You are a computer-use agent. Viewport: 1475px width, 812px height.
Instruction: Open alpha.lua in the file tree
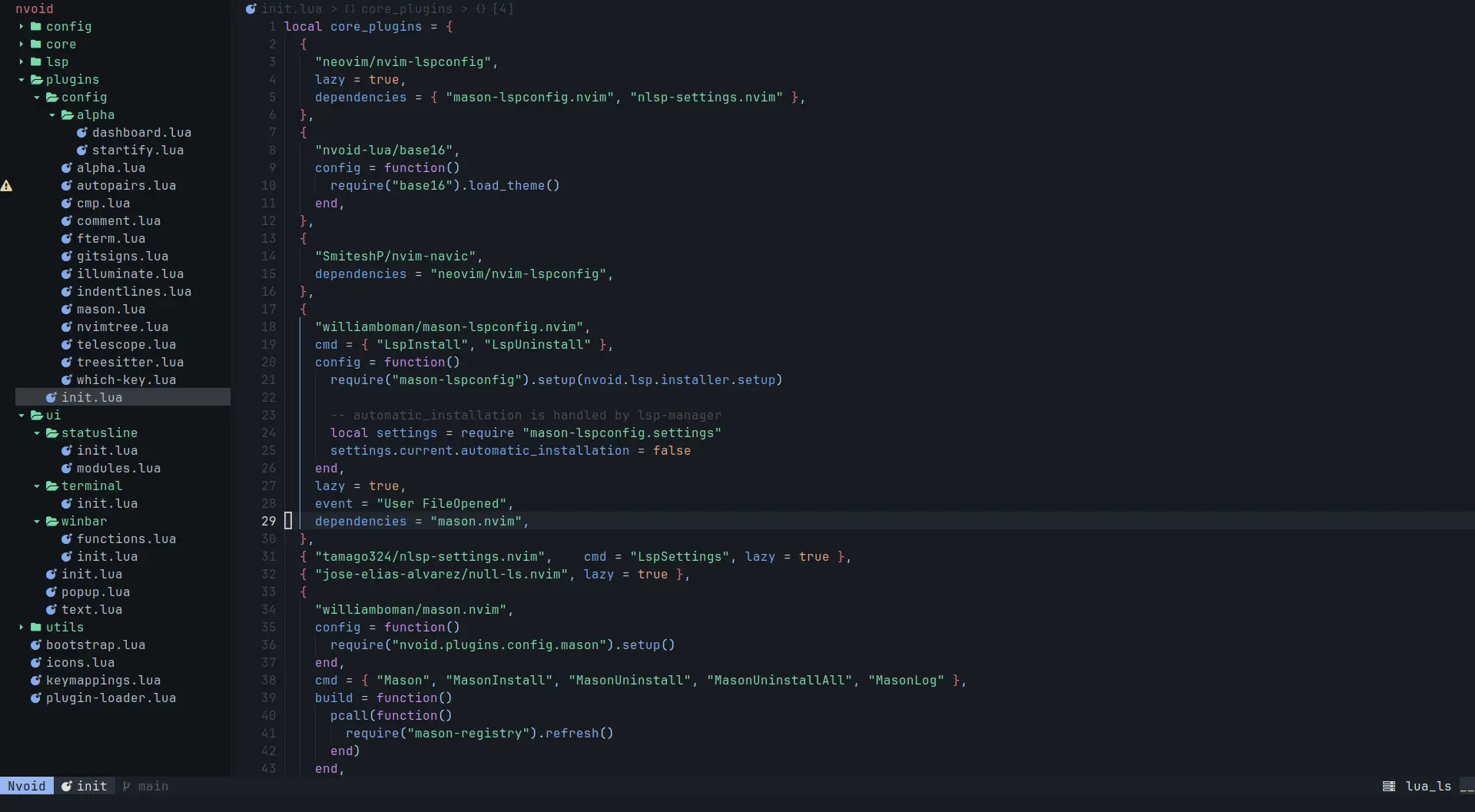pyautogui.click(x=111, y=168)
